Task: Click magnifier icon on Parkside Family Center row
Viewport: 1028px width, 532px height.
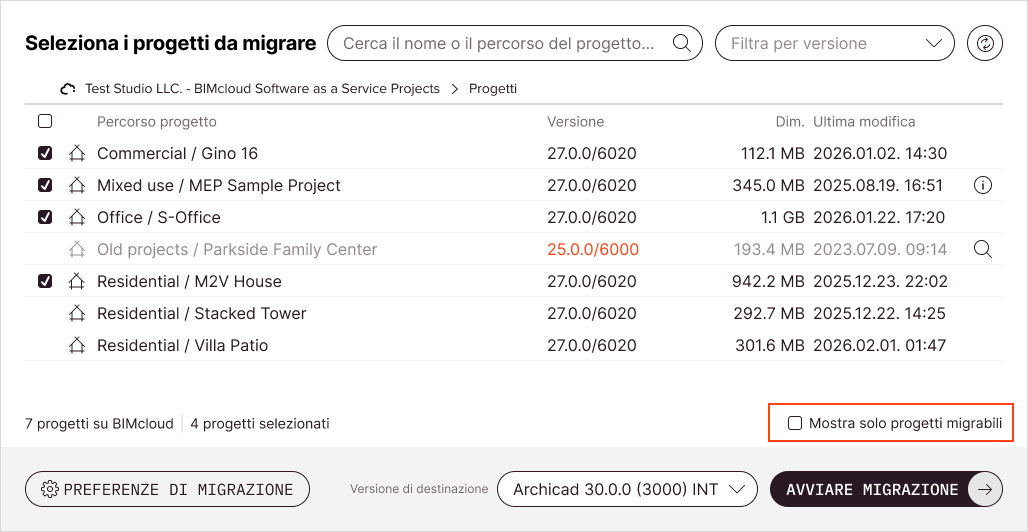Action: point(983,249)
